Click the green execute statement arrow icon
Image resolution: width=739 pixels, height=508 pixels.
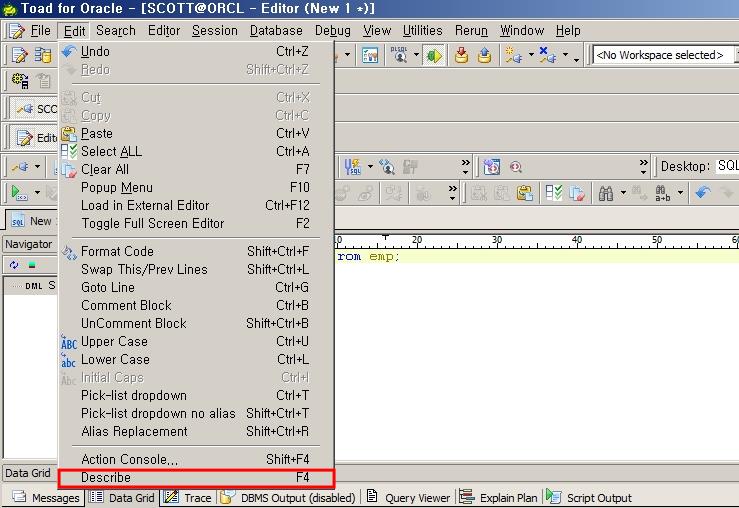18,193
